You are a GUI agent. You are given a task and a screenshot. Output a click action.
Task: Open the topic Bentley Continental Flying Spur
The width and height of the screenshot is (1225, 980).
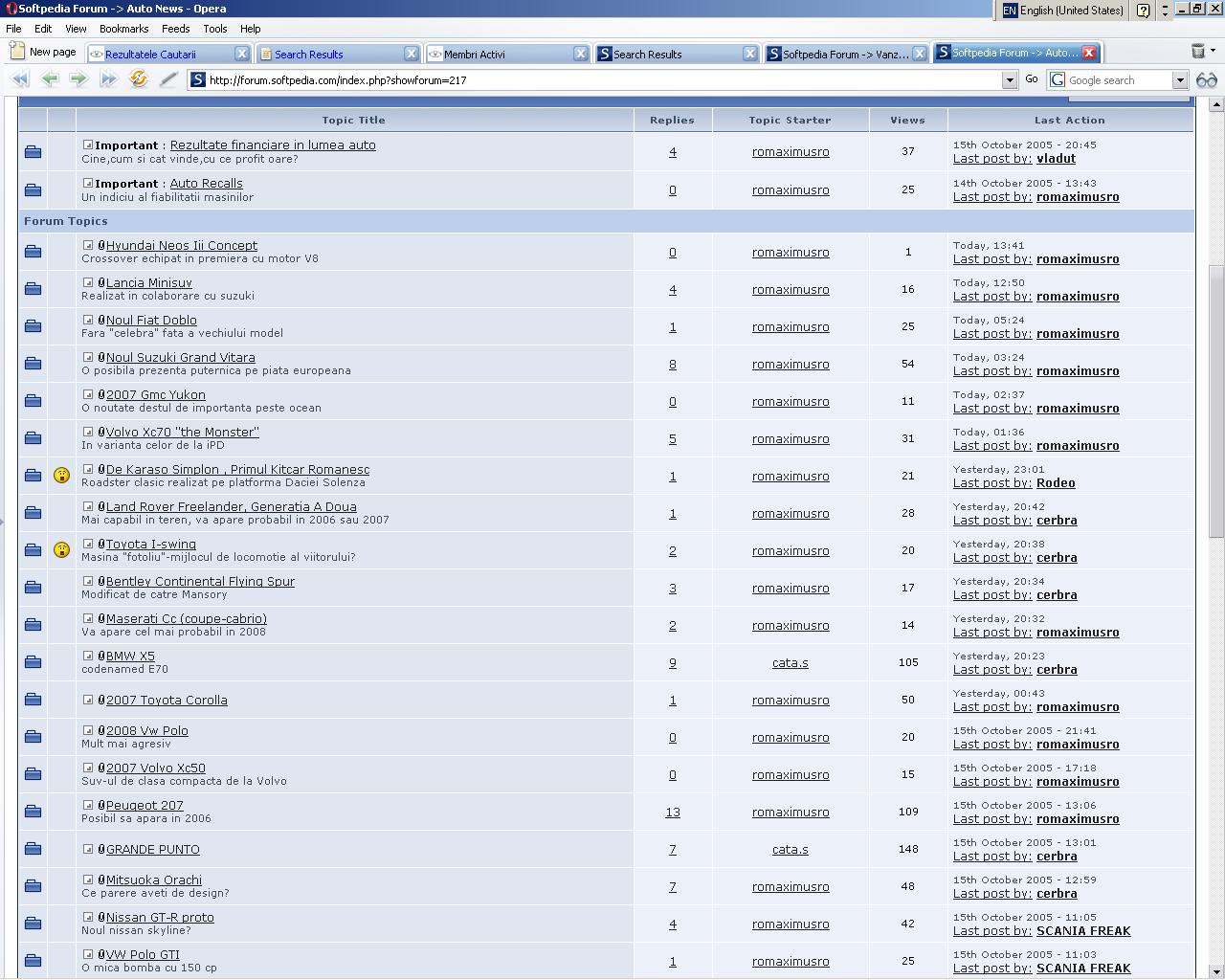pyautogui.click(x=200, y=582)
